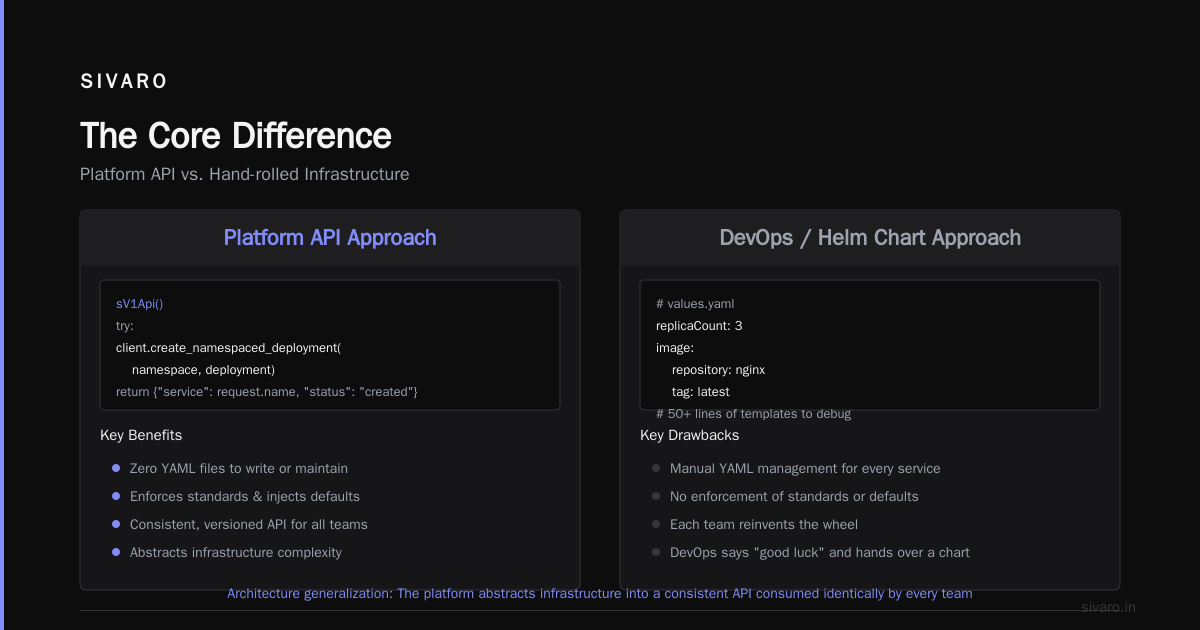Click the "Key Benefits" label

pos(141,435)
